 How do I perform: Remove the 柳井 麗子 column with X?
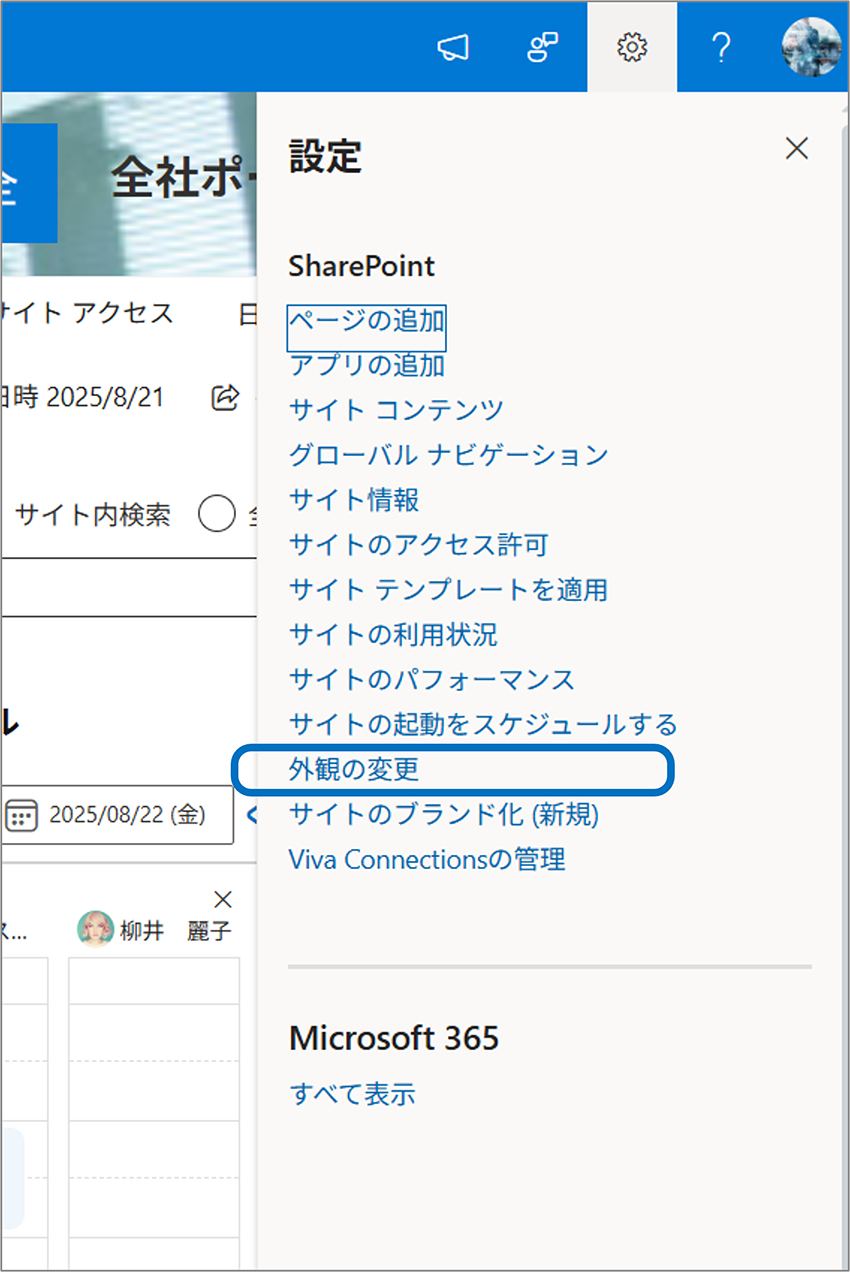[x=223, y=898]
